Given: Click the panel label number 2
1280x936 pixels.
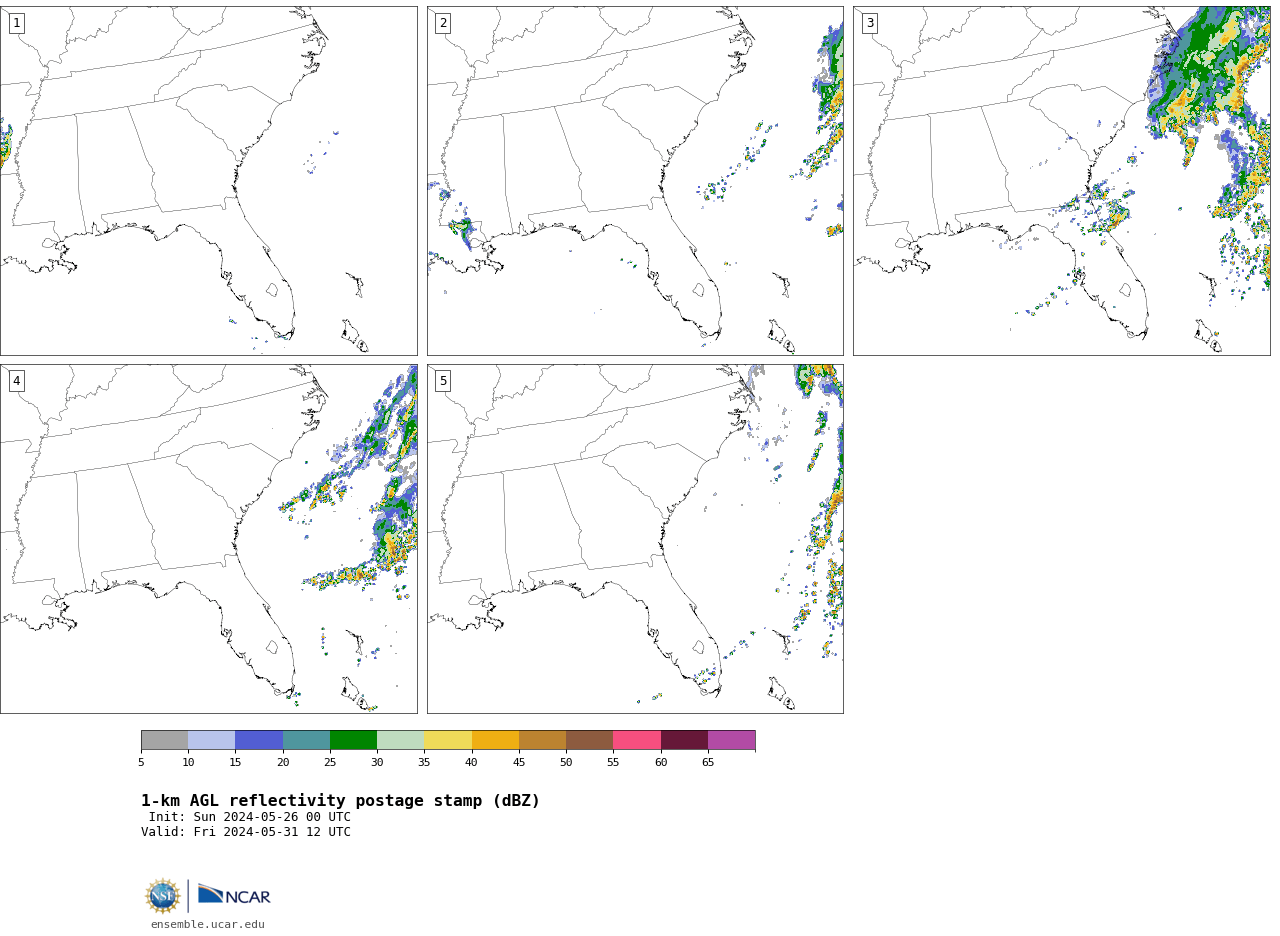Looking at the screenshot, I should [x=443, y=23].
